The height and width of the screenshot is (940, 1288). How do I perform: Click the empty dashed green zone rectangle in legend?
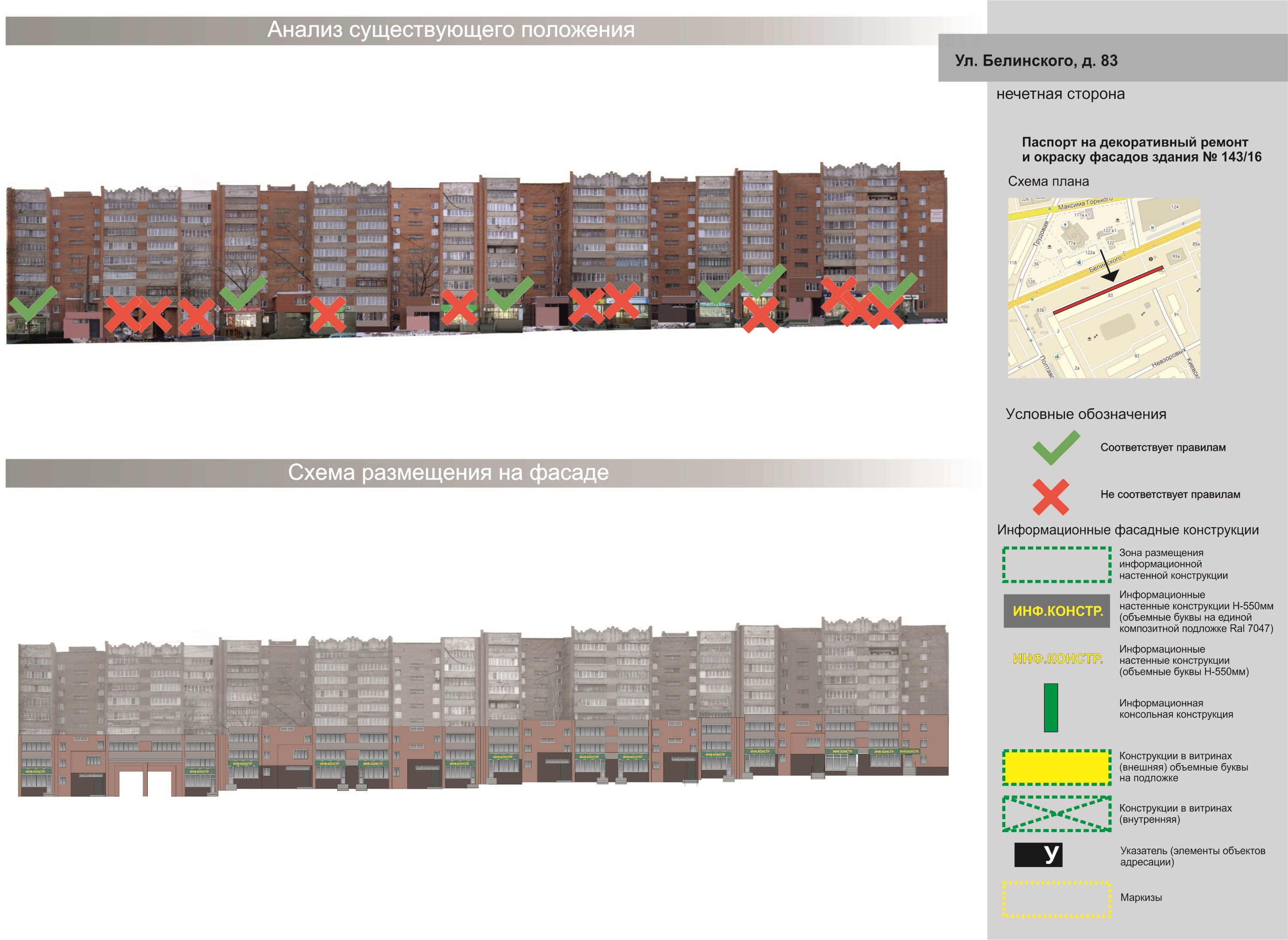pos(1056,565)
